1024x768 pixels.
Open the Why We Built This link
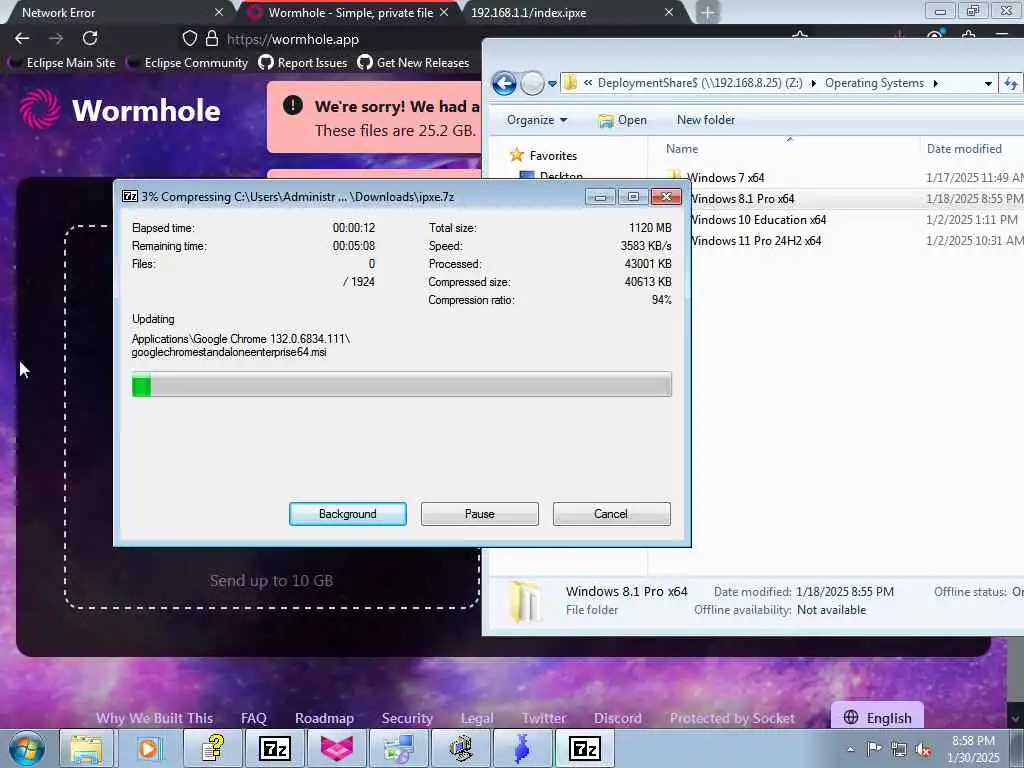[154, 718]
